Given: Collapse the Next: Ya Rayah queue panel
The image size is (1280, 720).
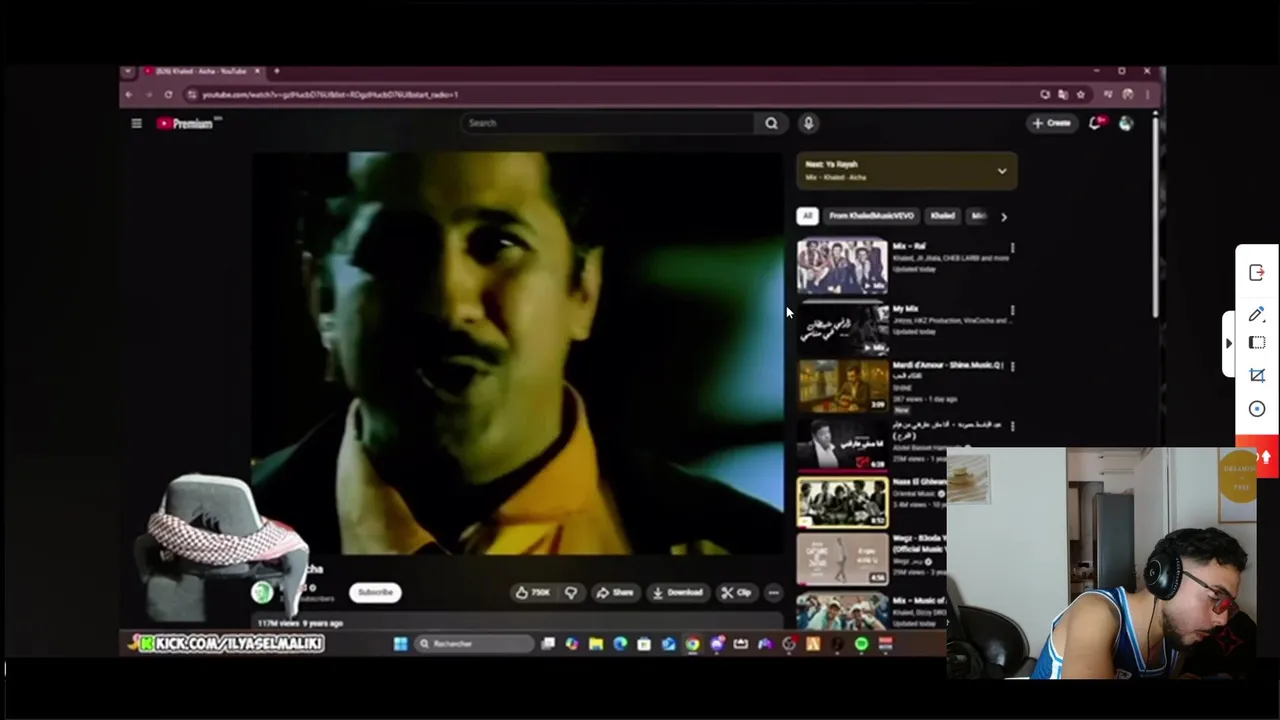Looking at the screenshot, I should click(1002, 171).
